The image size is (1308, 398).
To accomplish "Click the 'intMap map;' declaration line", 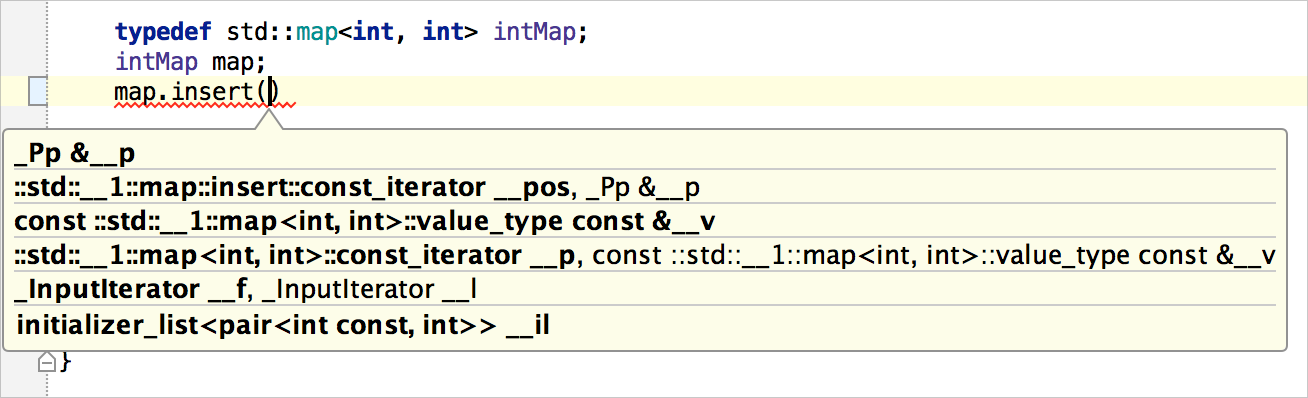I will tap(190, 62).
